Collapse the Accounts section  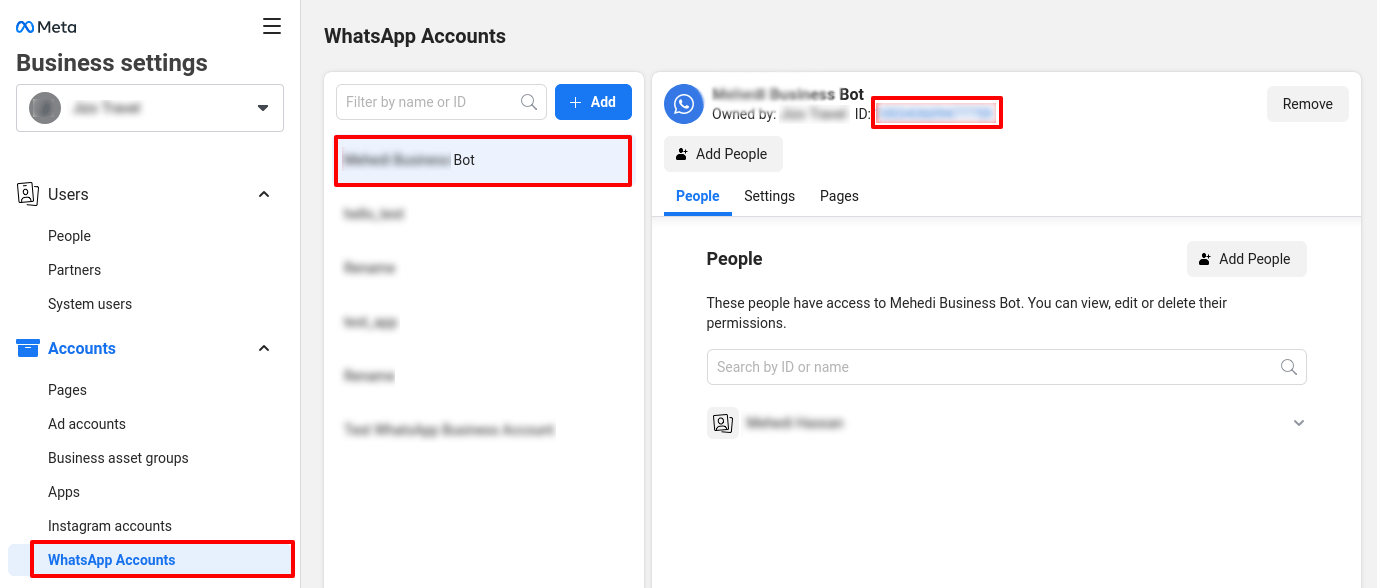click(264, 348)
